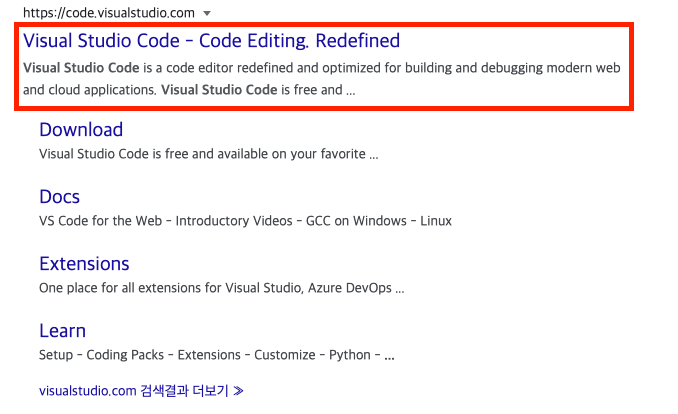Open the 'Visual Studio Code - Code Editing. Redefined' title
Image resolution: width=678 pixels, height=414 pixels.
(x=211, y=41)
